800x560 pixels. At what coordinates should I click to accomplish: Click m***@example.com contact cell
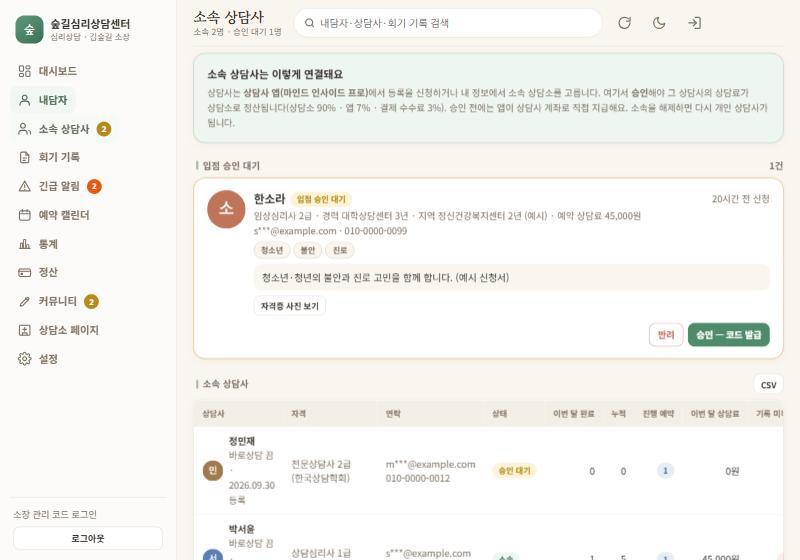(430, 464)
